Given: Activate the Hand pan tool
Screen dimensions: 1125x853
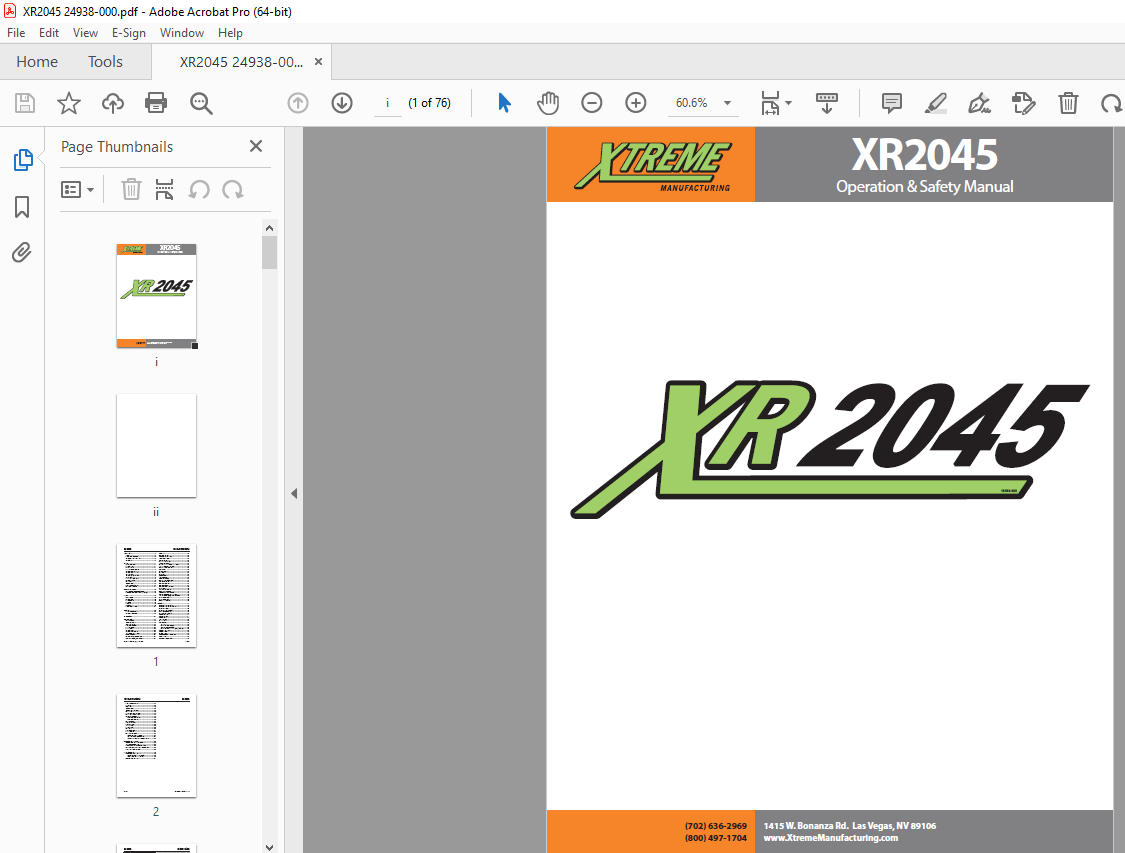Looking at the screenshot, I should pos(548,103).
